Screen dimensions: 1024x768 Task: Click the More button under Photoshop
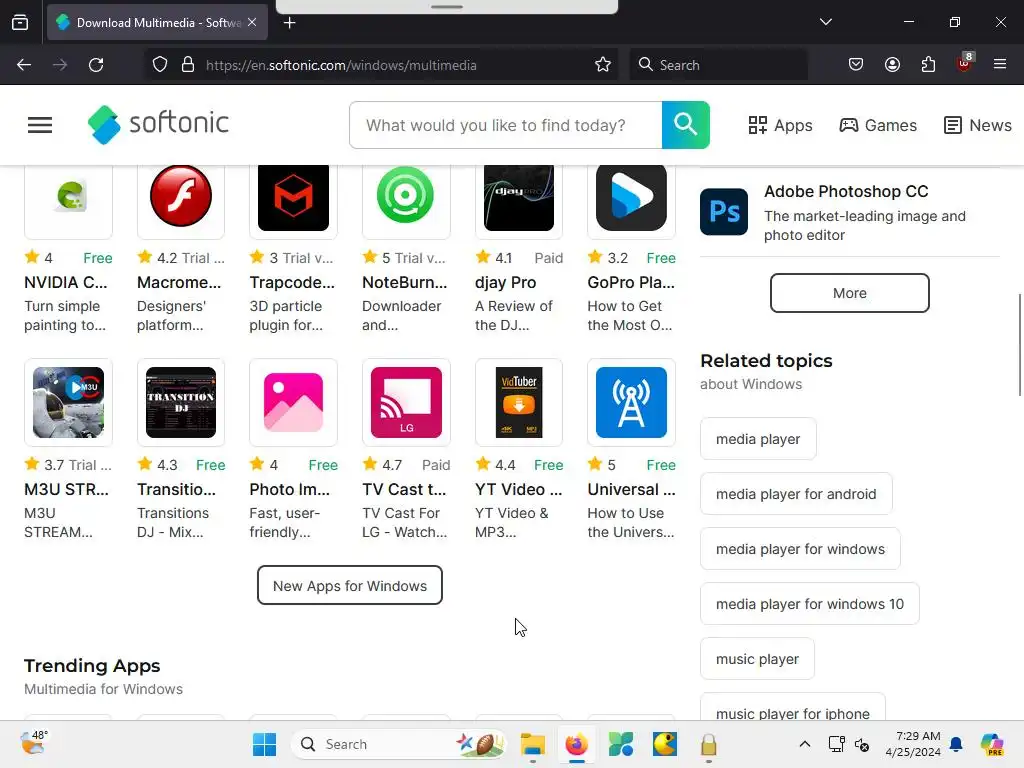(849, 293)
